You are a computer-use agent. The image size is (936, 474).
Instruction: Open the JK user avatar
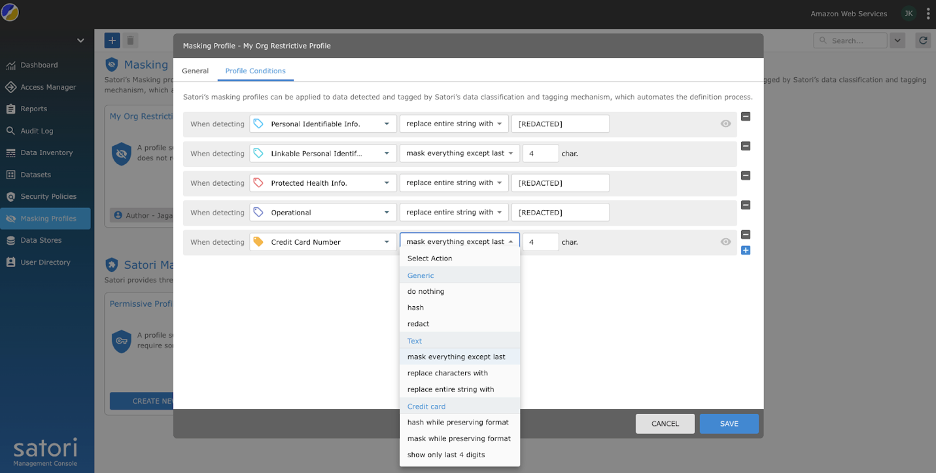click(x=909, y=13)
